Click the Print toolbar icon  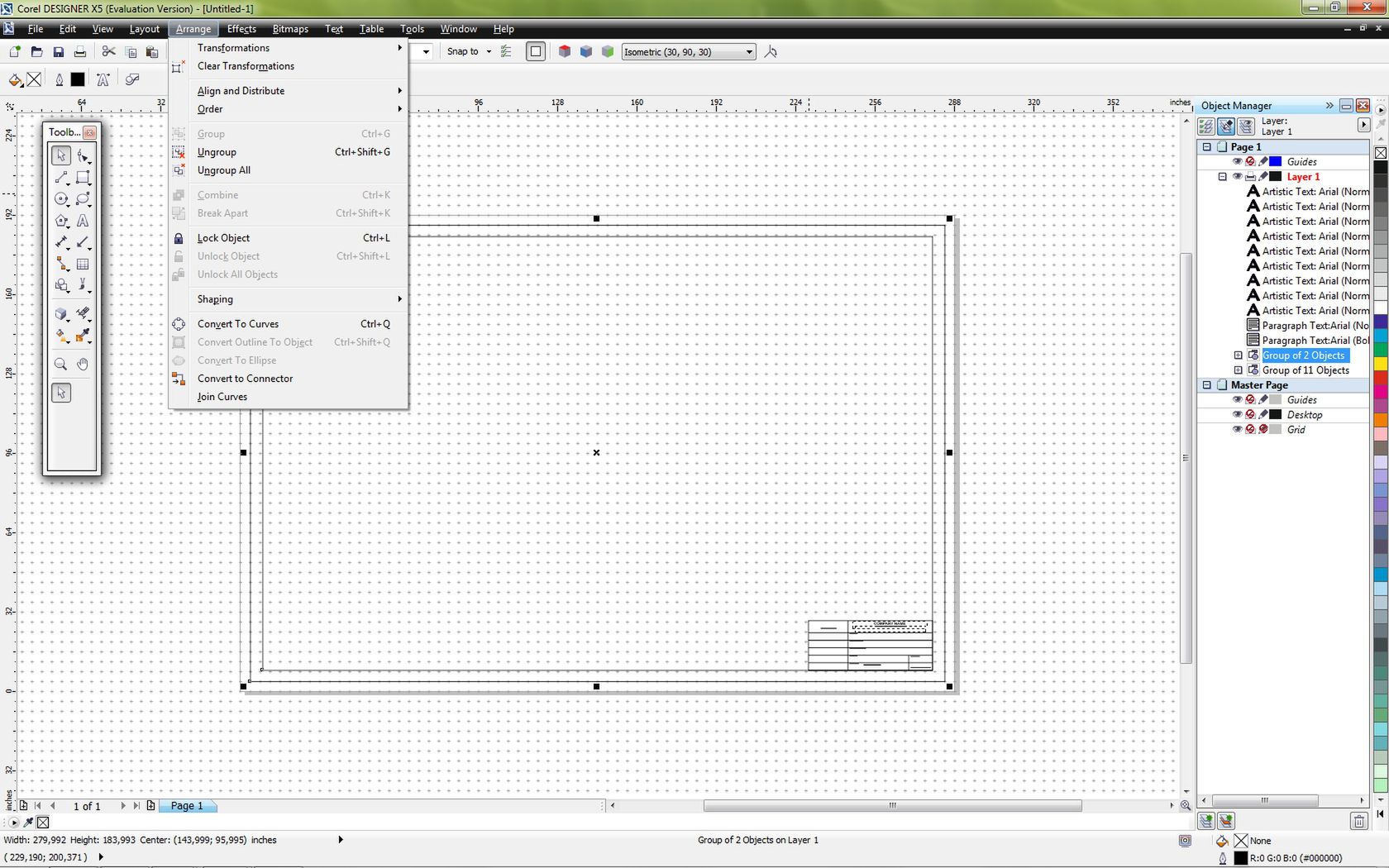(80, 52)
